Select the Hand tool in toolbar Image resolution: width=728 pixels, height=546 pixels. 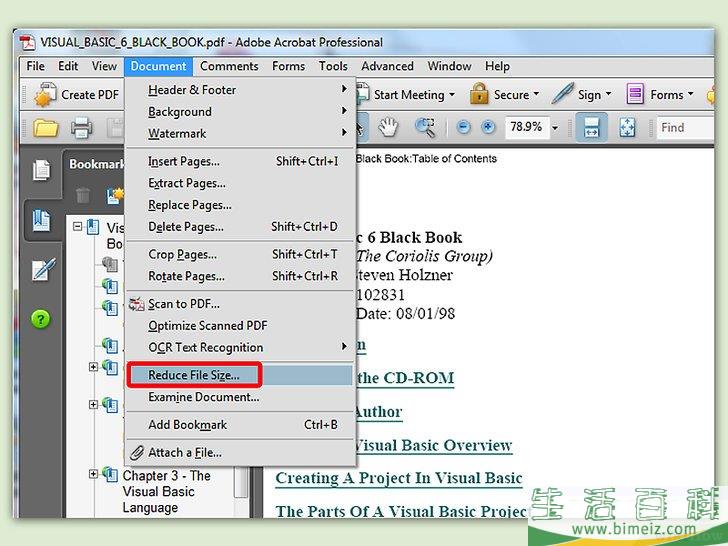(388, 127)
